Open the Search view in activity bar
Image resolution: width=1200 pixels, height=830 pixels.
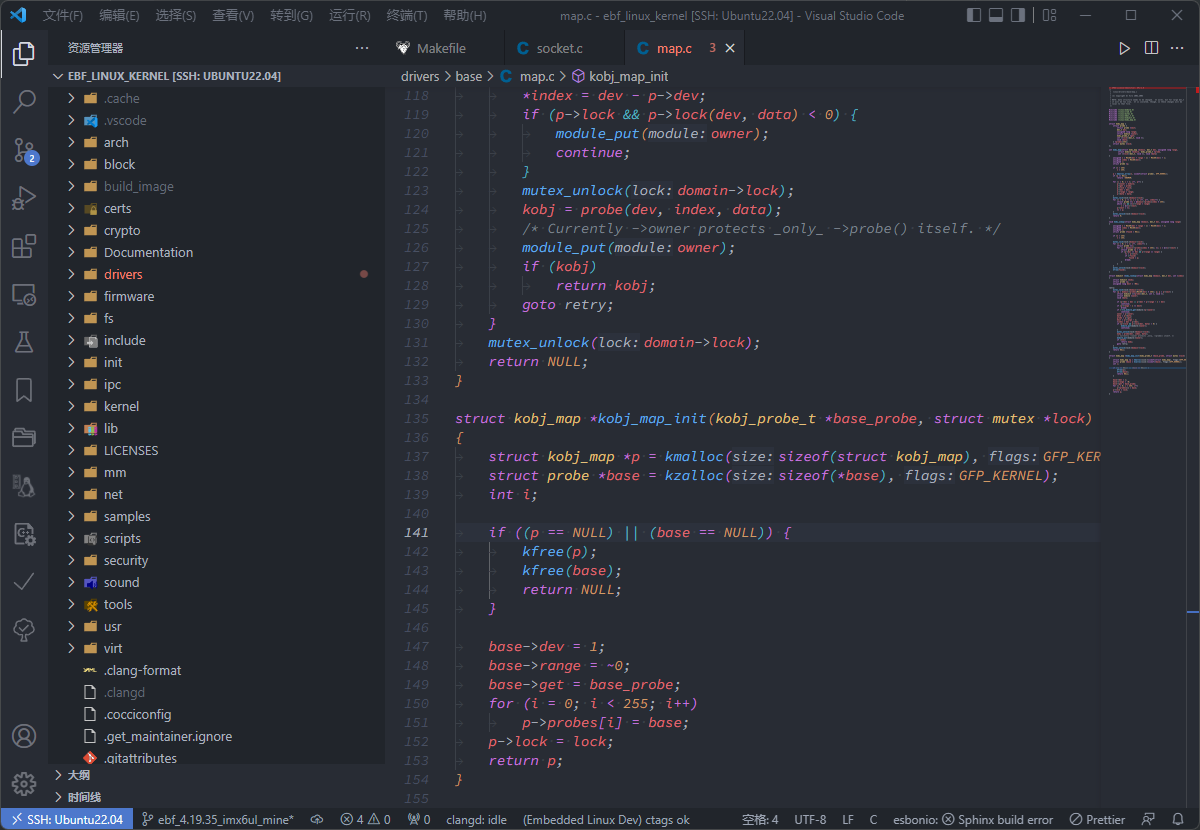point(24,101)
